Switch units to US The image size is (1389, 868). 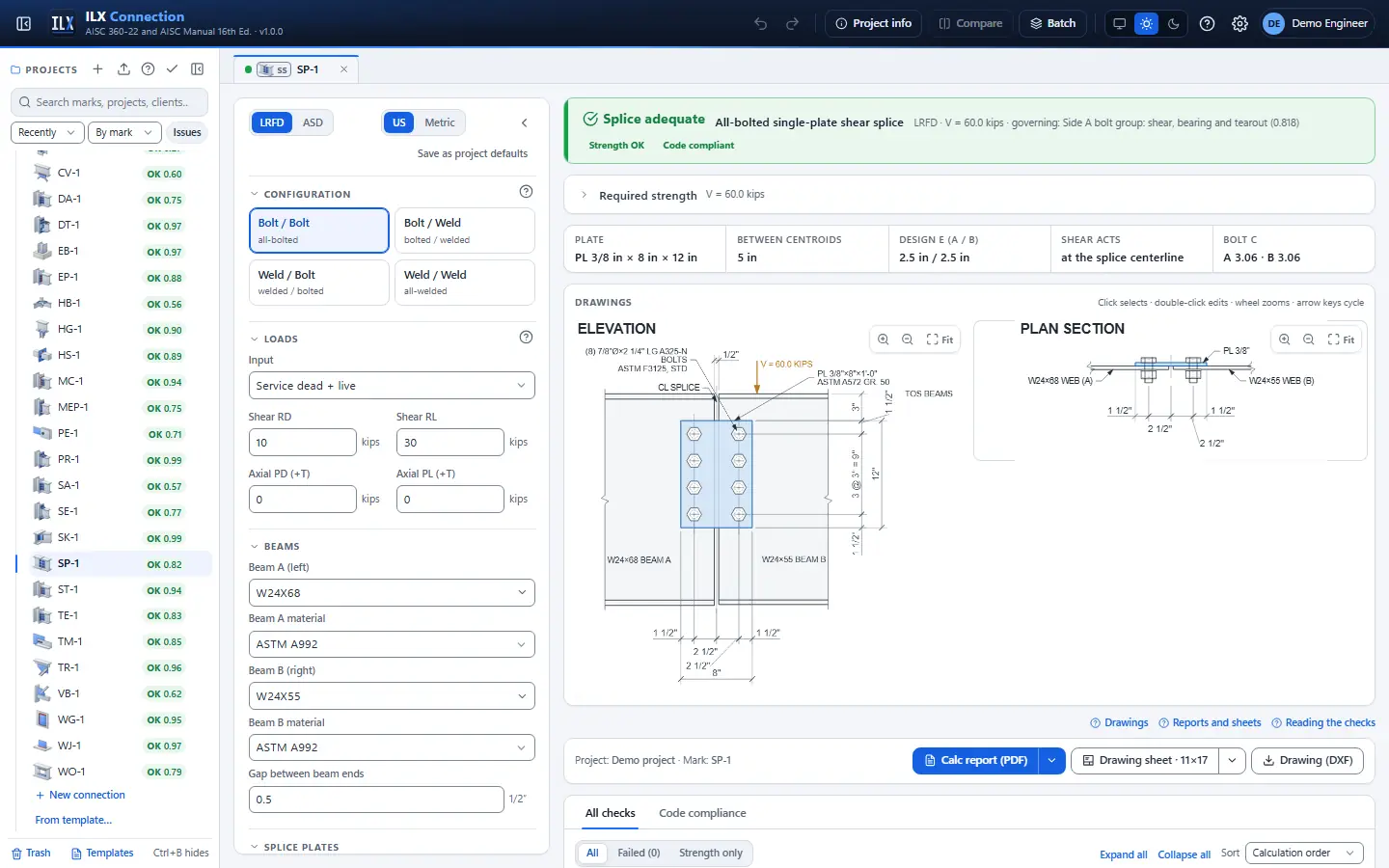point(399,122)
